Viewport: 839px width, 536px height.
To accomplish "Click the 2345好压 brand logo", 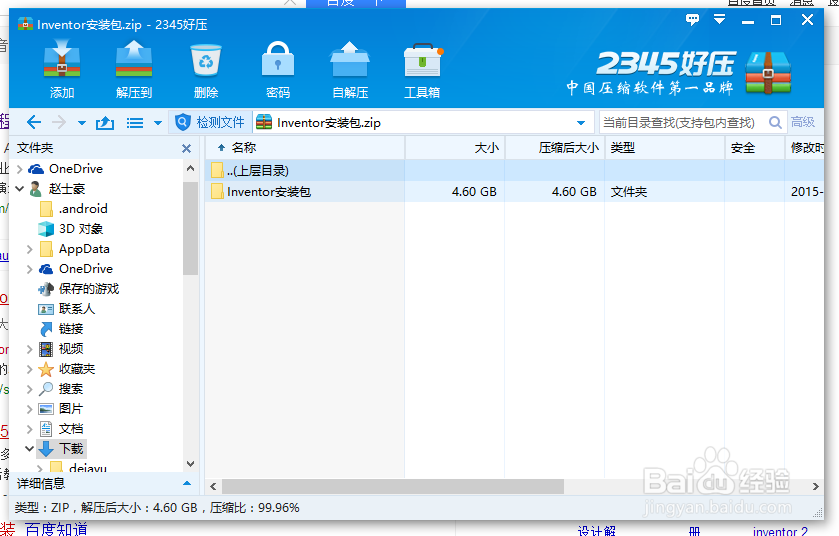I will pyautogui.click(x=678, y=72).
